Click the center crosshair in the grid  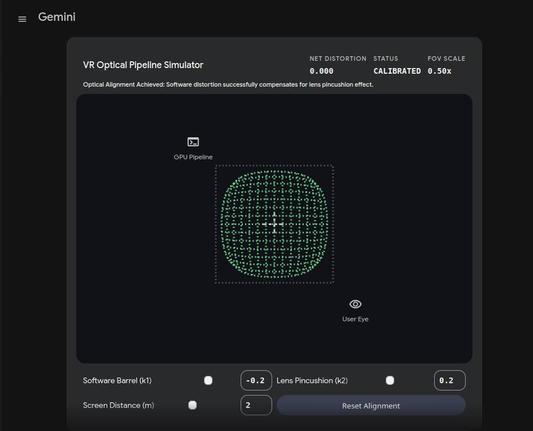coord(274,224)
